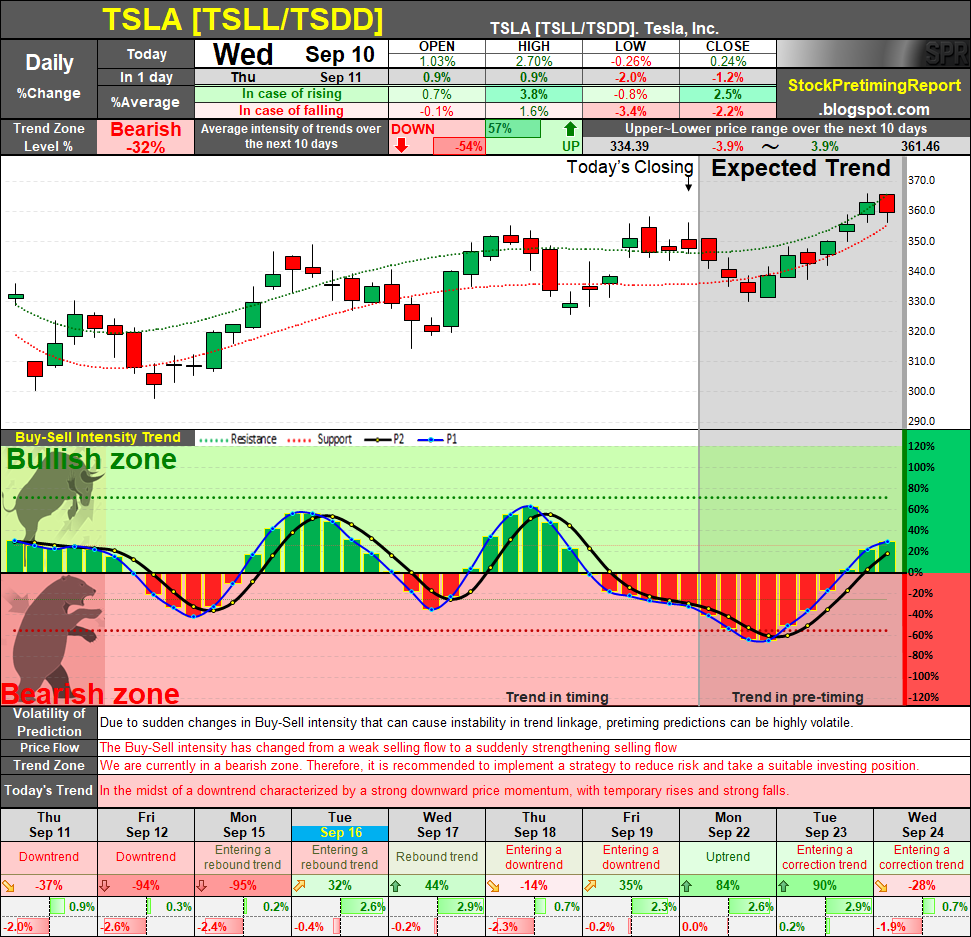The width and height of the screenshot is (971, 937).
Task: Click the CLOSE column header
Action: [728, 46]
